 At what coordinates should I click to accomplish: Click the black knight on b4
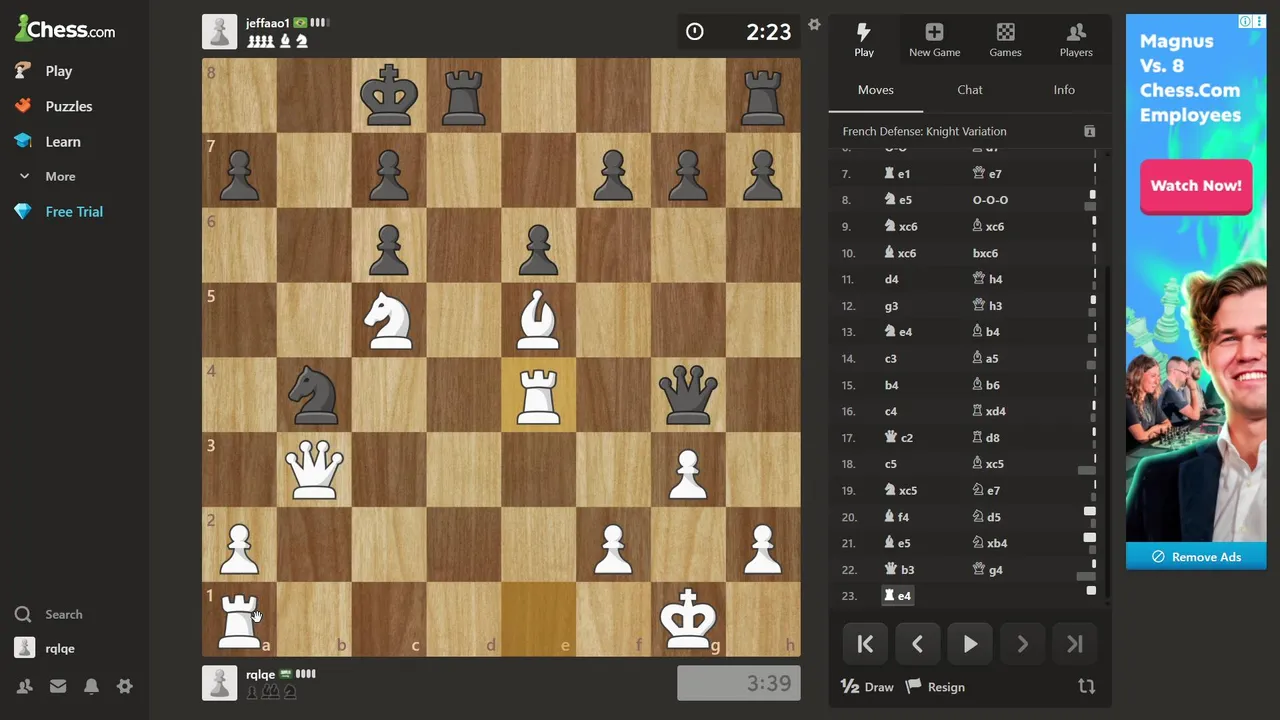(314, 395)
